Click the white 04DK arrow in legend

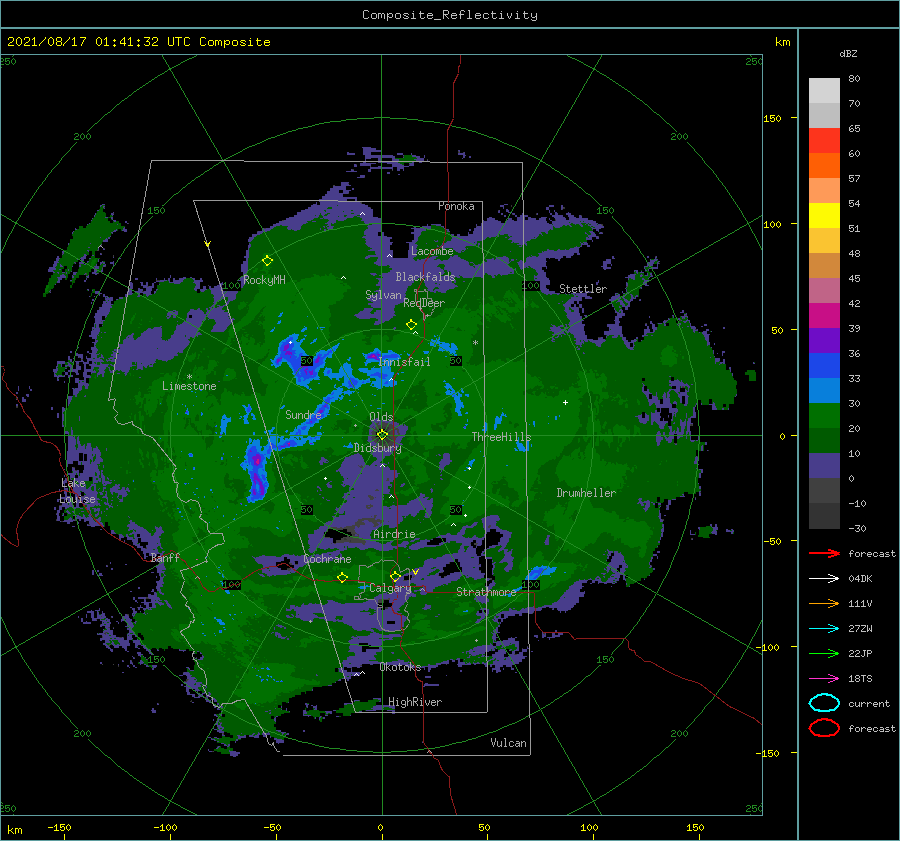[x=824, y=578]
